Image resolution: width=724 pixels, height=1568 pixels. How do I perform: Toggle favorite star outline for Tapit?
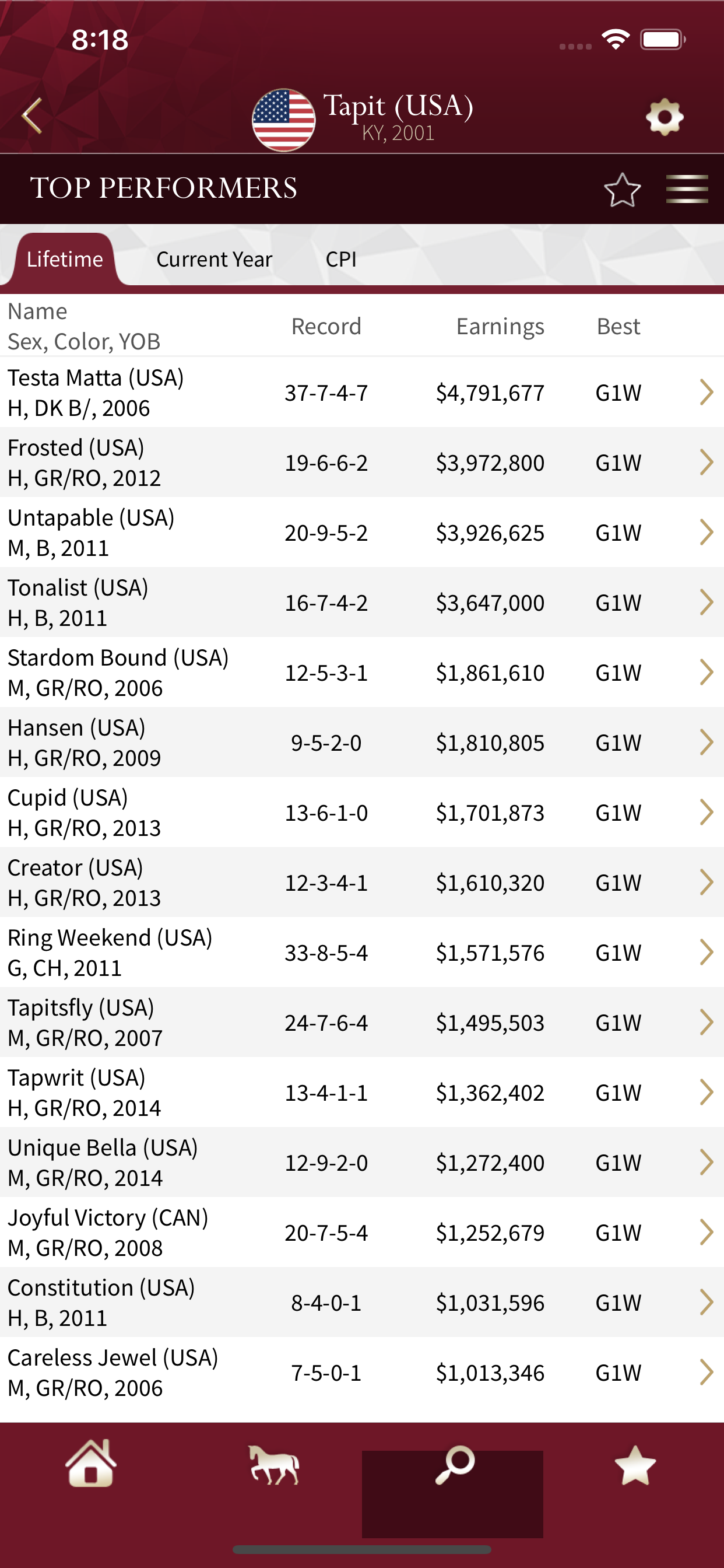tap(622, 190)
